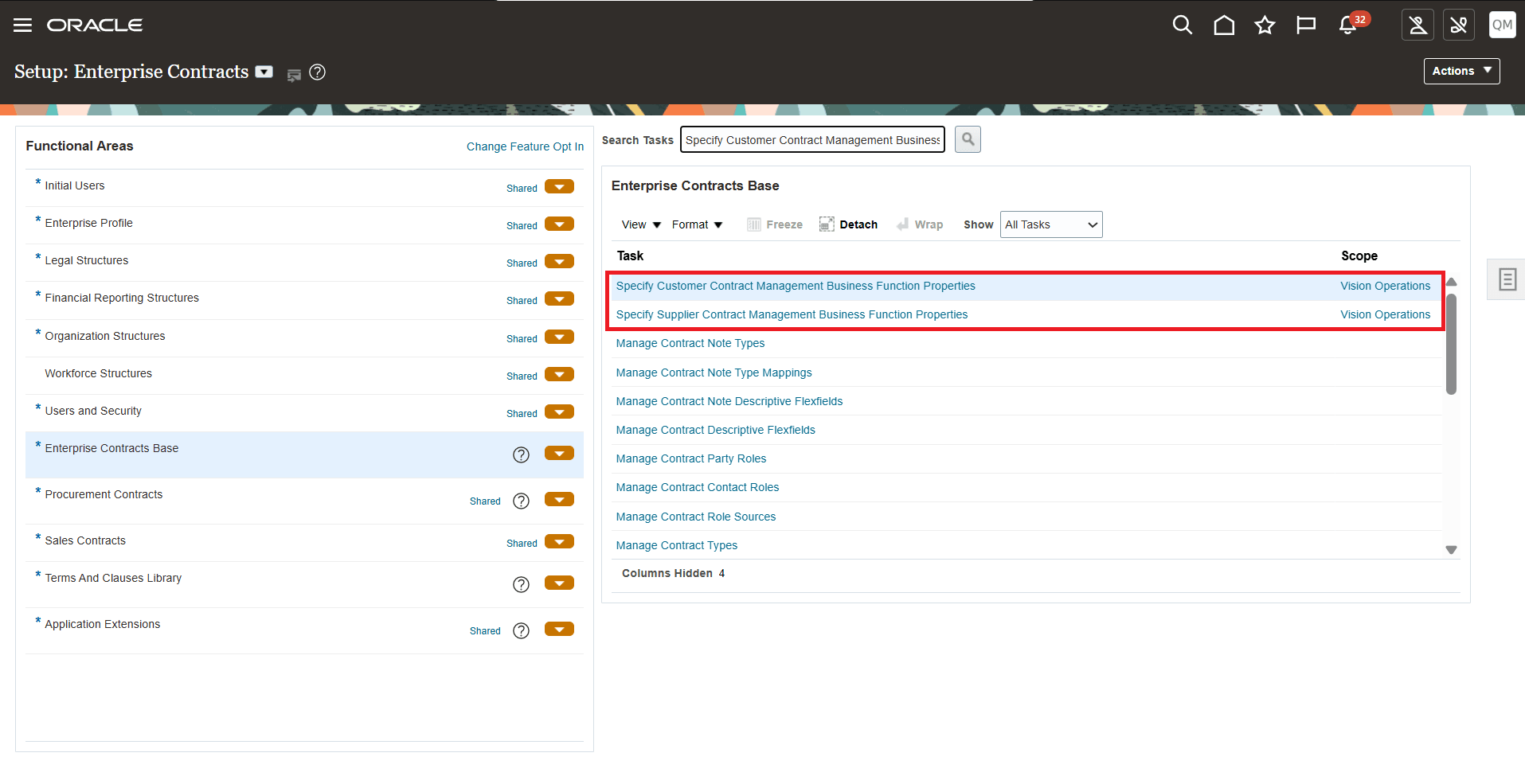1525x784 pixels.
Task: Open Manage Contract Party Roles task
Action: [x=690, y=458]
